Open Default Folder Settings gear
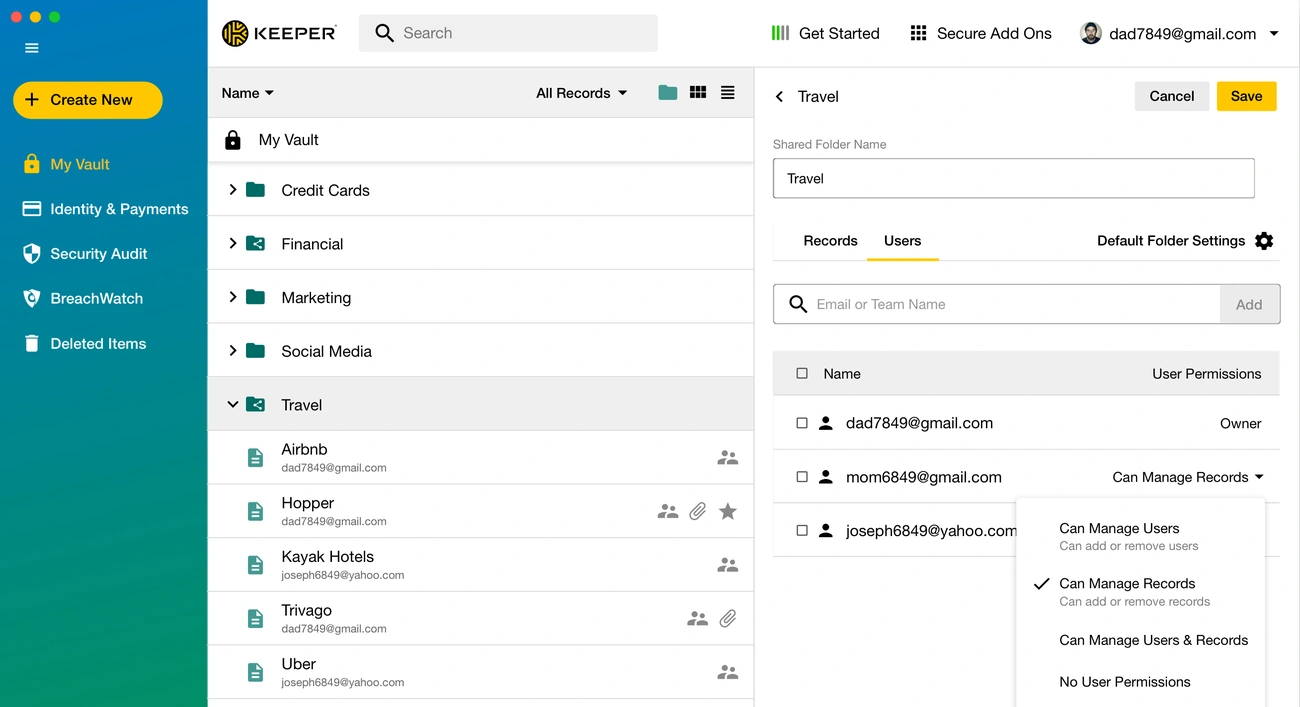The width and height of the screenshot is (1300, 707). (1264, 240)
